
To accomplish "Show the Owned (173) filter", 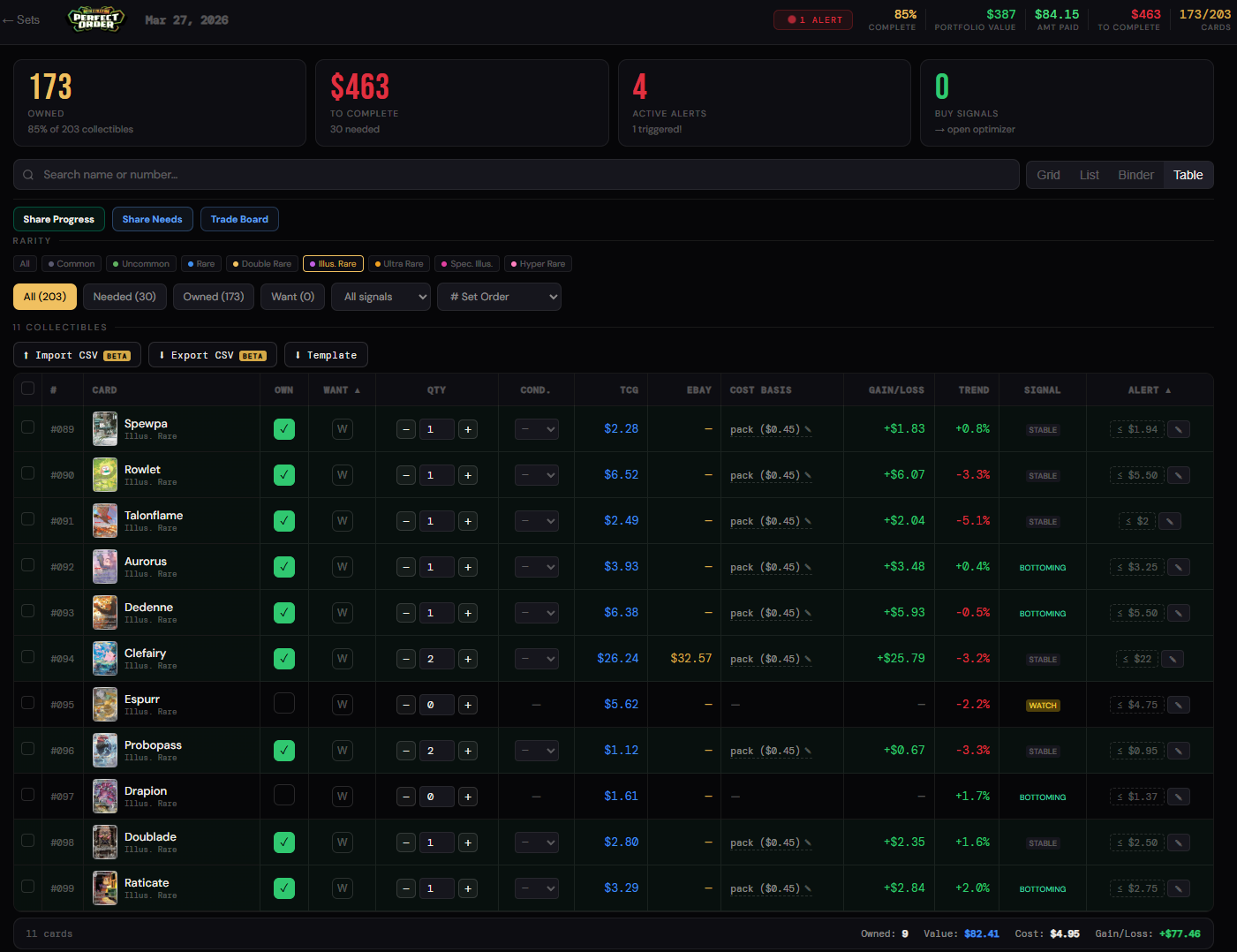I will click(214, 297).
